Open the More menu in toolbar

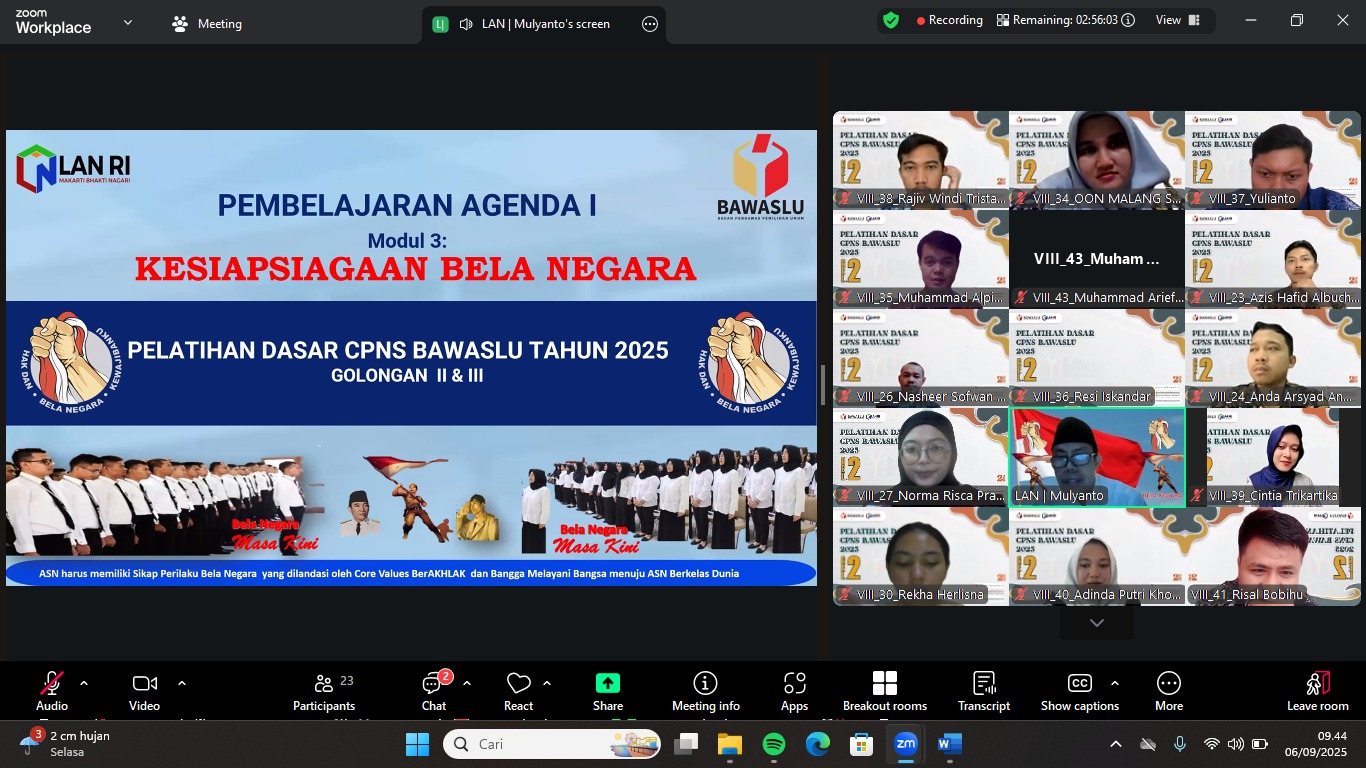tap(1168, 691)
